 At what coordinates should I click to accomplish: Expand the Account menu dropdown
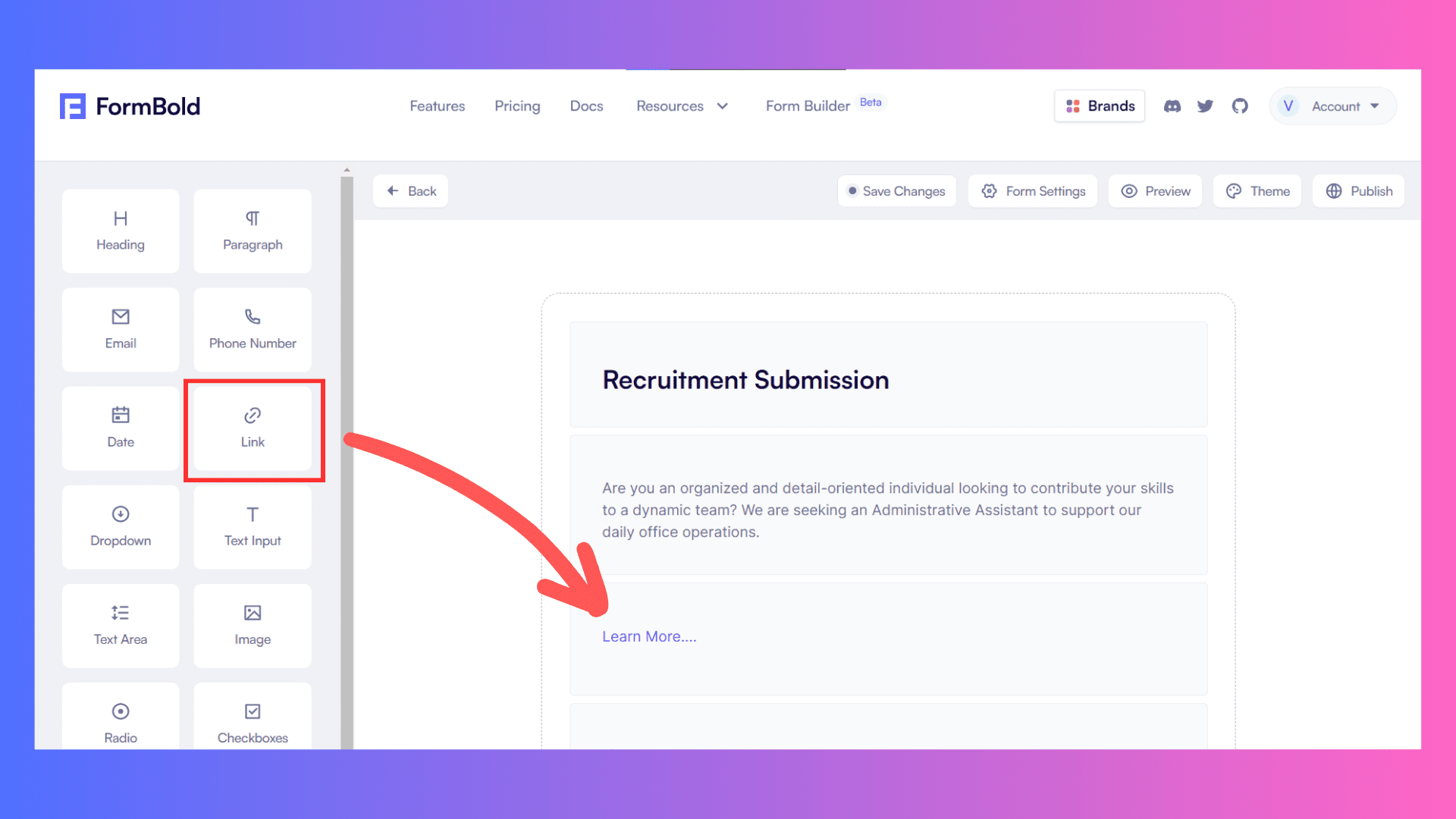coord(1336,106)
